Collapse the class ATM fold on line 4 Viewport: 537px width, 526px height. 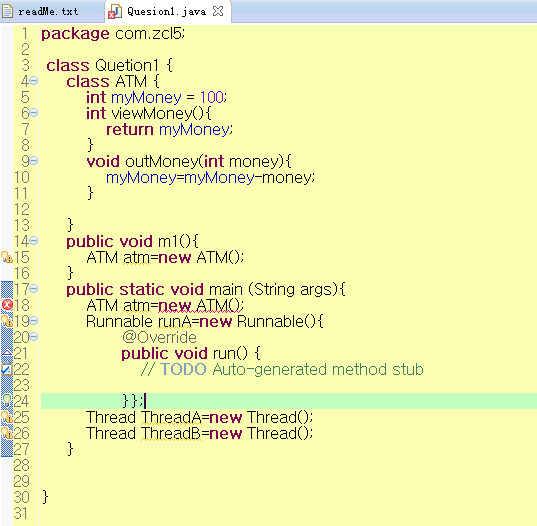pyautogui.click(x=34, y=81)
